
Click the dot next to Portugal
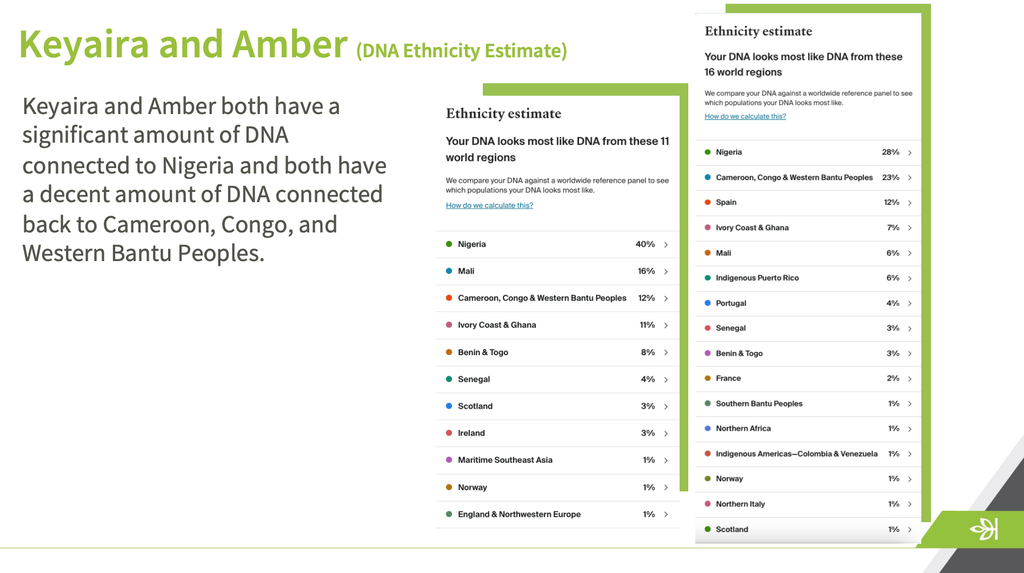[708, 303]
